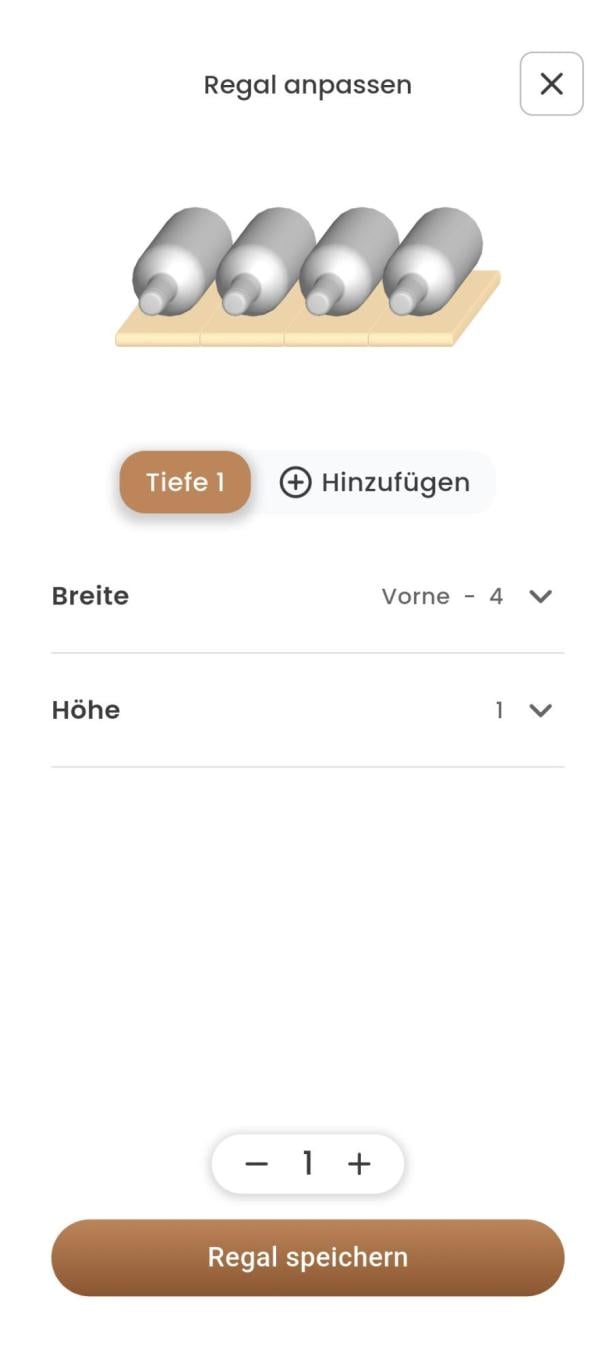
Task: Decrease quantity with the minus icon
Action: point(257,1164)
